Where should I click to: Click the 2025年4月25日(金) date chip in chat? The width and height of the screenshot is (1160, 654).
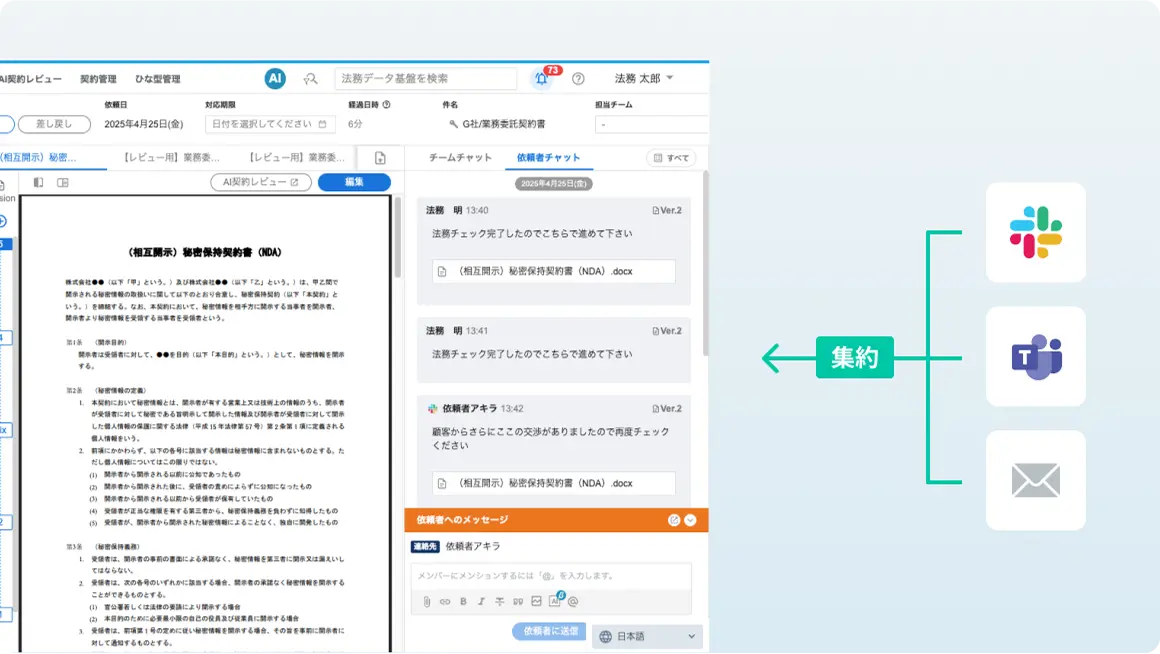click(553, 183)
